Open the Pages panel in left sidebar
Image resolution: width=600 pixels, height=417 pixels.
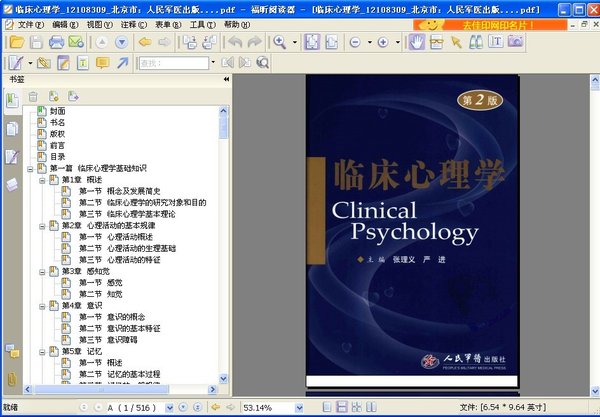(12, 129)
